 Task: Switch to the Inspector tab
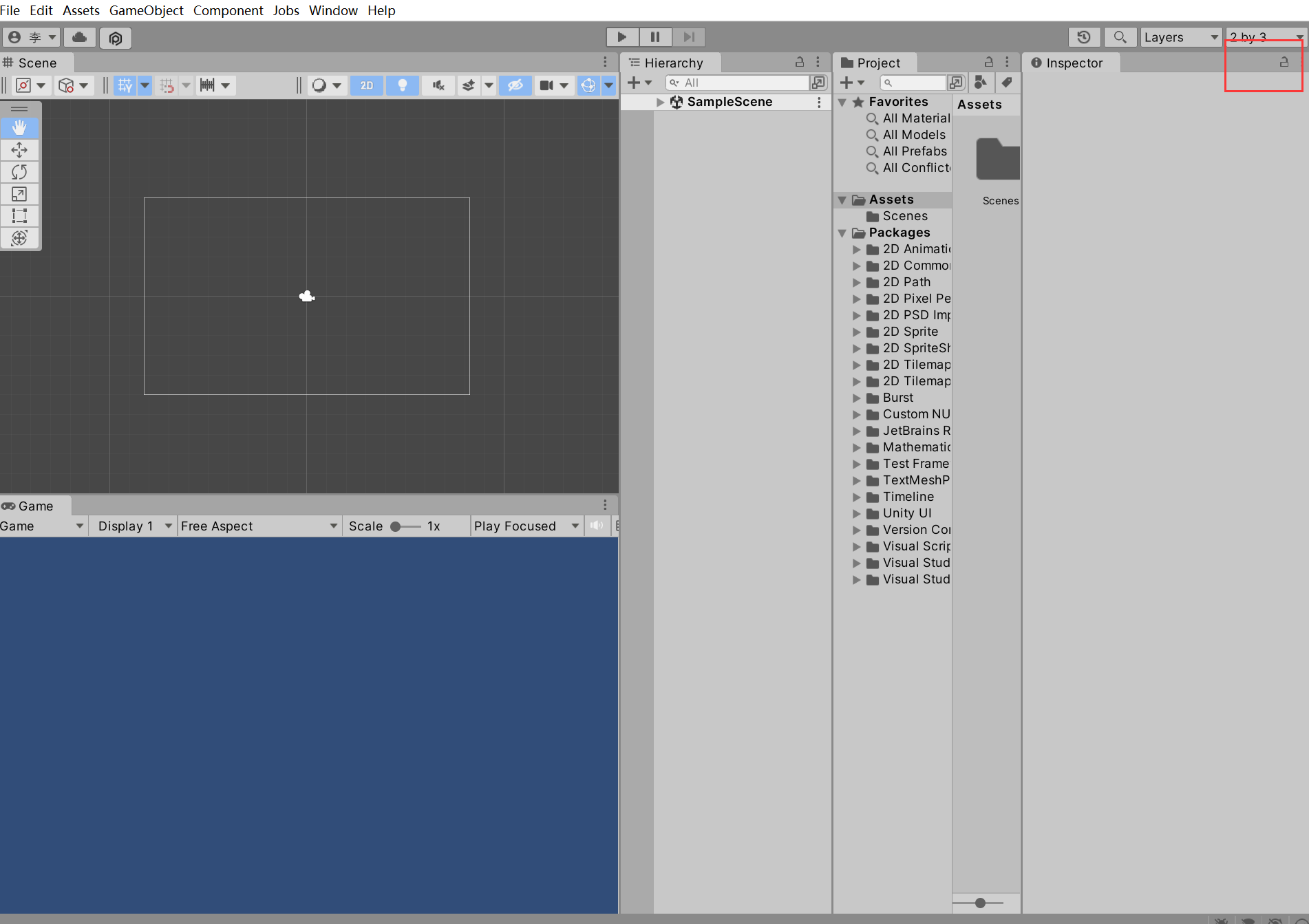point(1071,63)
